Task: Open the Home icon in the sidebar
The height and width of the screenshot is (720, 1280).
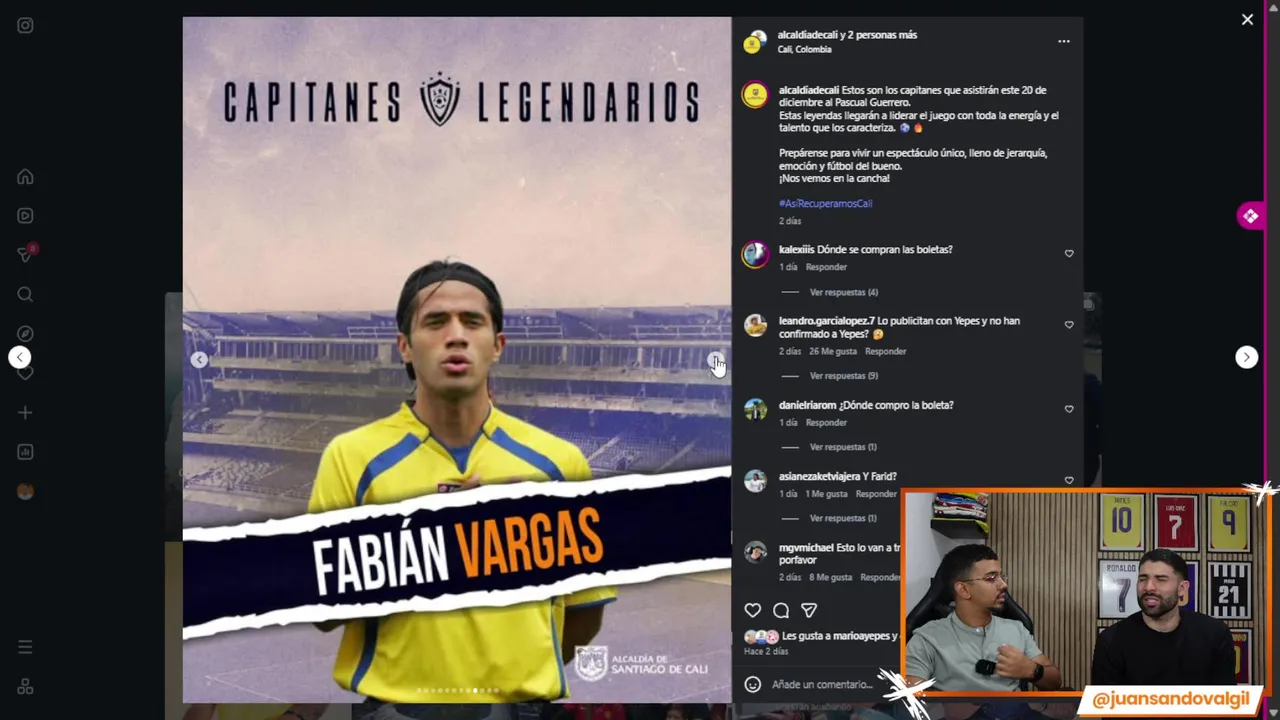Action: tap(25, 177)
